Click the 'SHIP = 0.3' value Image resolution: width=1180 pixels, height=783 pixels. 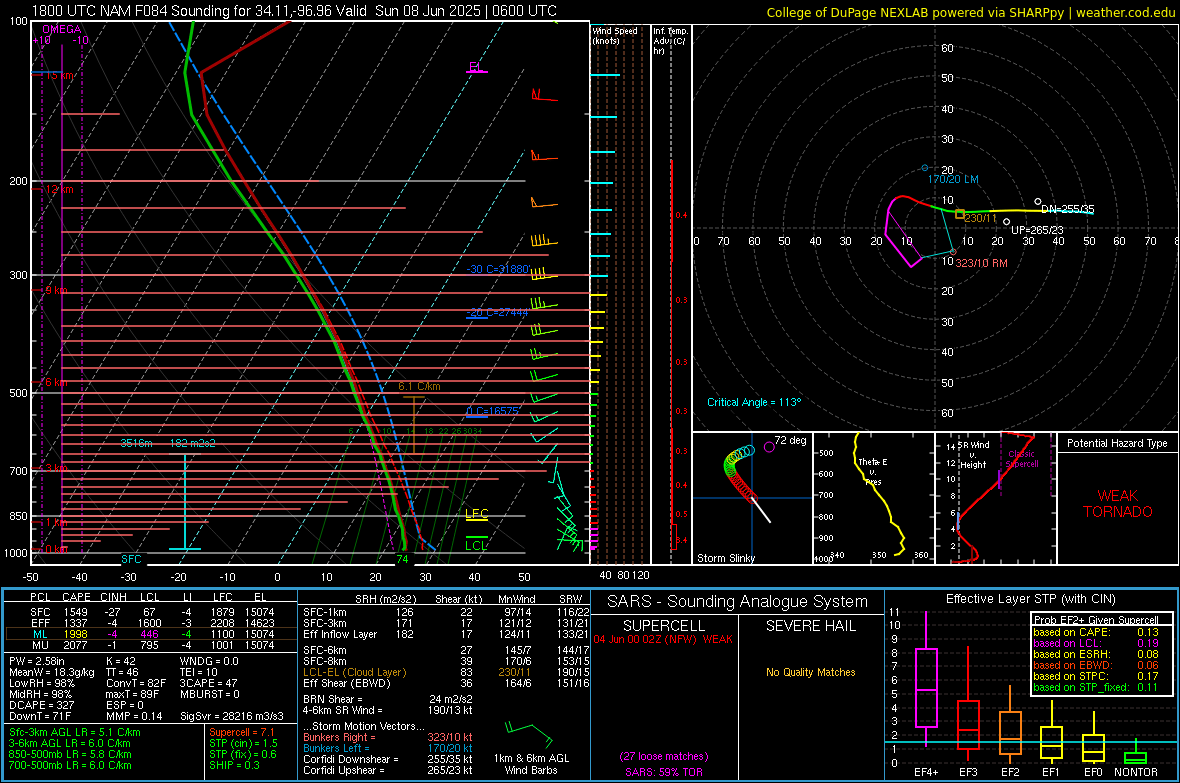click(234, 765)
